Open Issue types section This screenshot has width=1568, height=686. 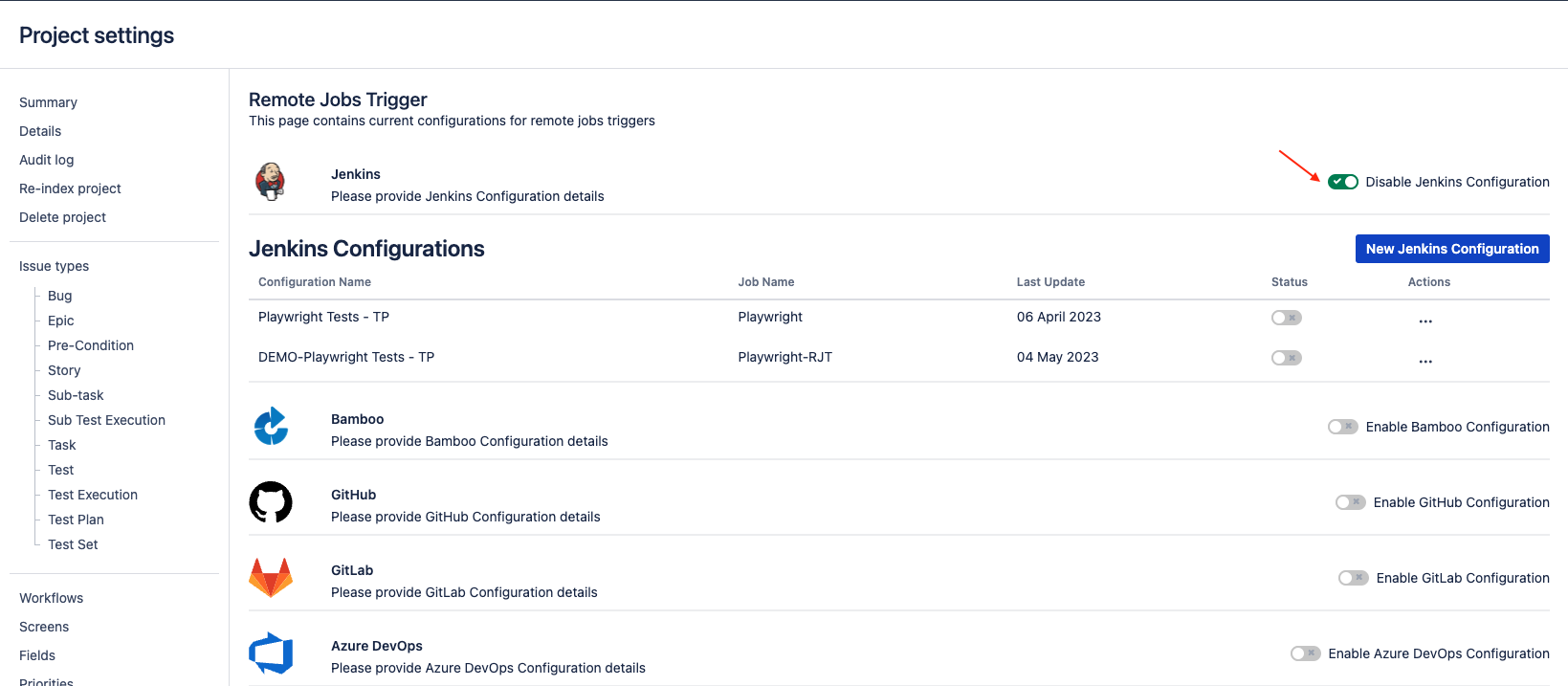click(x=54, y=266)
